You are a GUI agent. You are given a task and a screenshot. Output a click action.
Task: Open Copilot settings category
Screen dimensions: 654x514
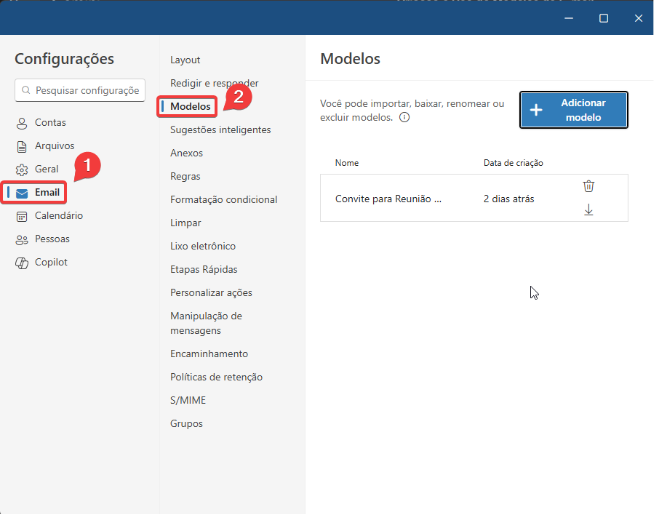point(51,262)
